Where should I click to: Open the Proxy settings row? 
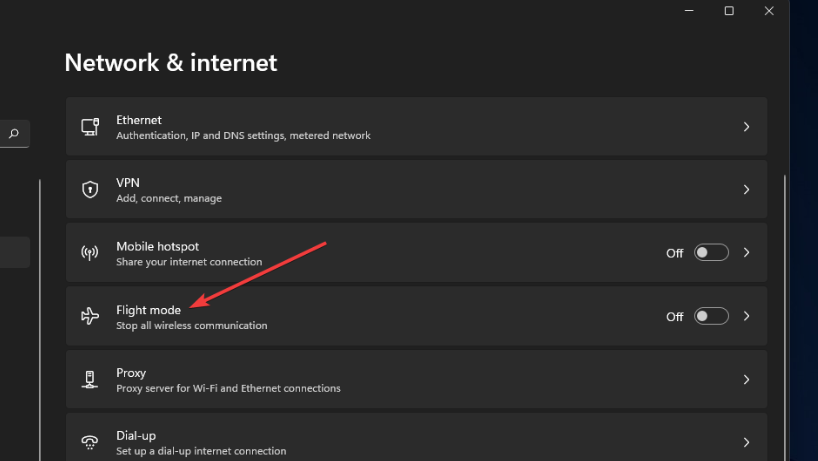coord(416,379)
